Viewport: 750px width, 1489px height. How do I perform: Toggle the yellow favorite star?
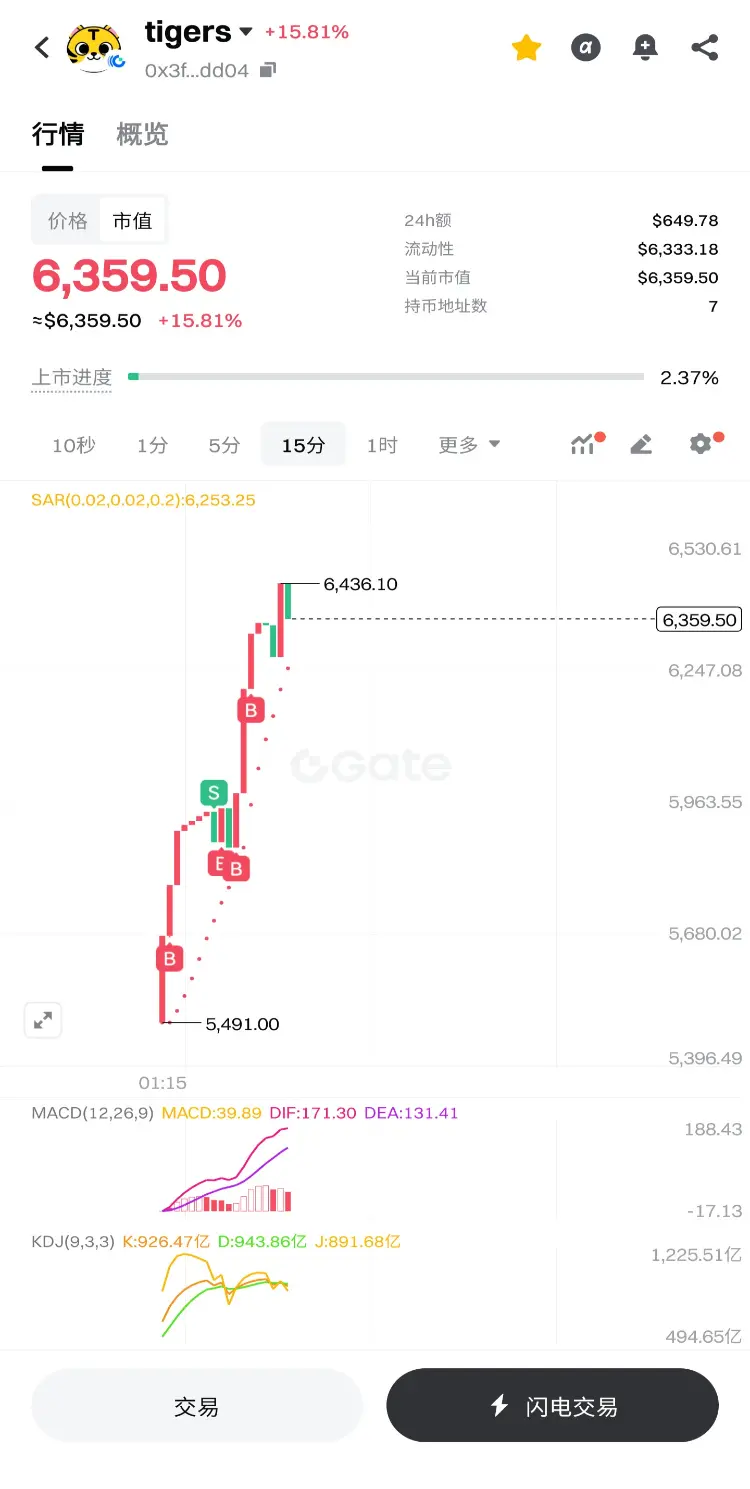point(526,47)
